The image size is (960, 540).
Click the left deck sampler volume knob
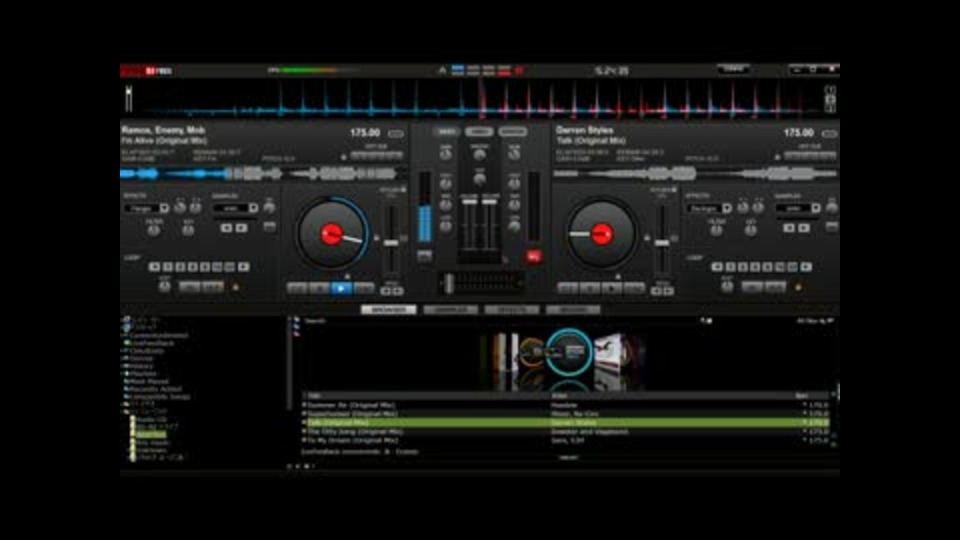pos(269,208)
